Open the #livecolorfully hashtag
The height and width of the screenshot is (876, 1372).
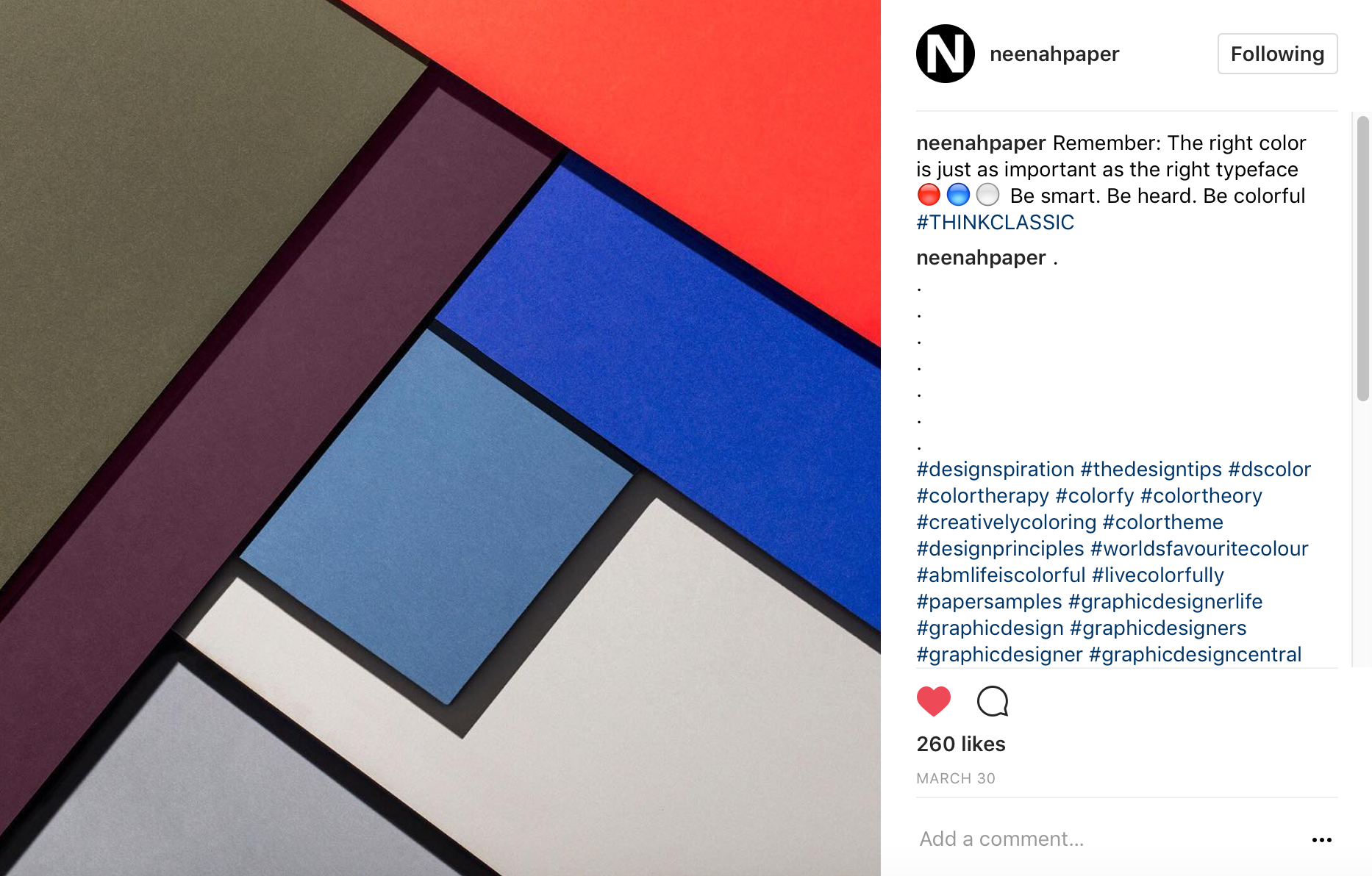point(1158,575)
